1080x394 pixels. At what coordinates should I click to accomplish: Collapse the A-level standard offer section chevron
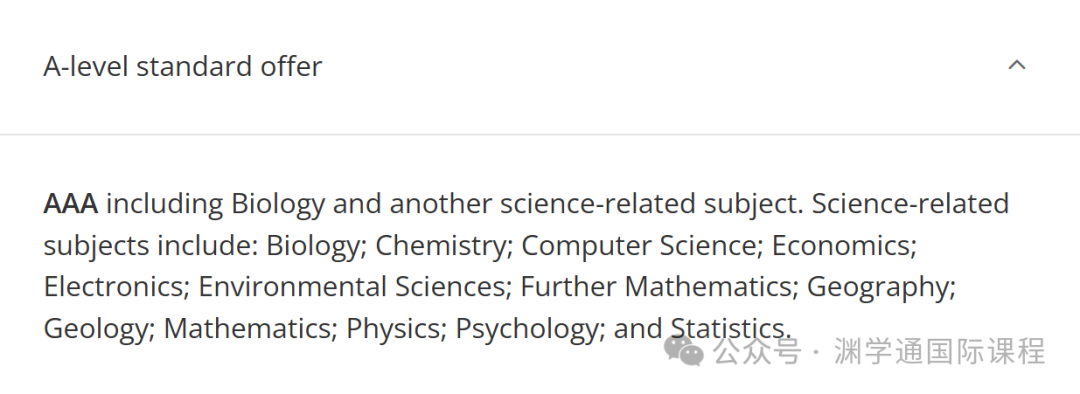[x=1017, y=65]
